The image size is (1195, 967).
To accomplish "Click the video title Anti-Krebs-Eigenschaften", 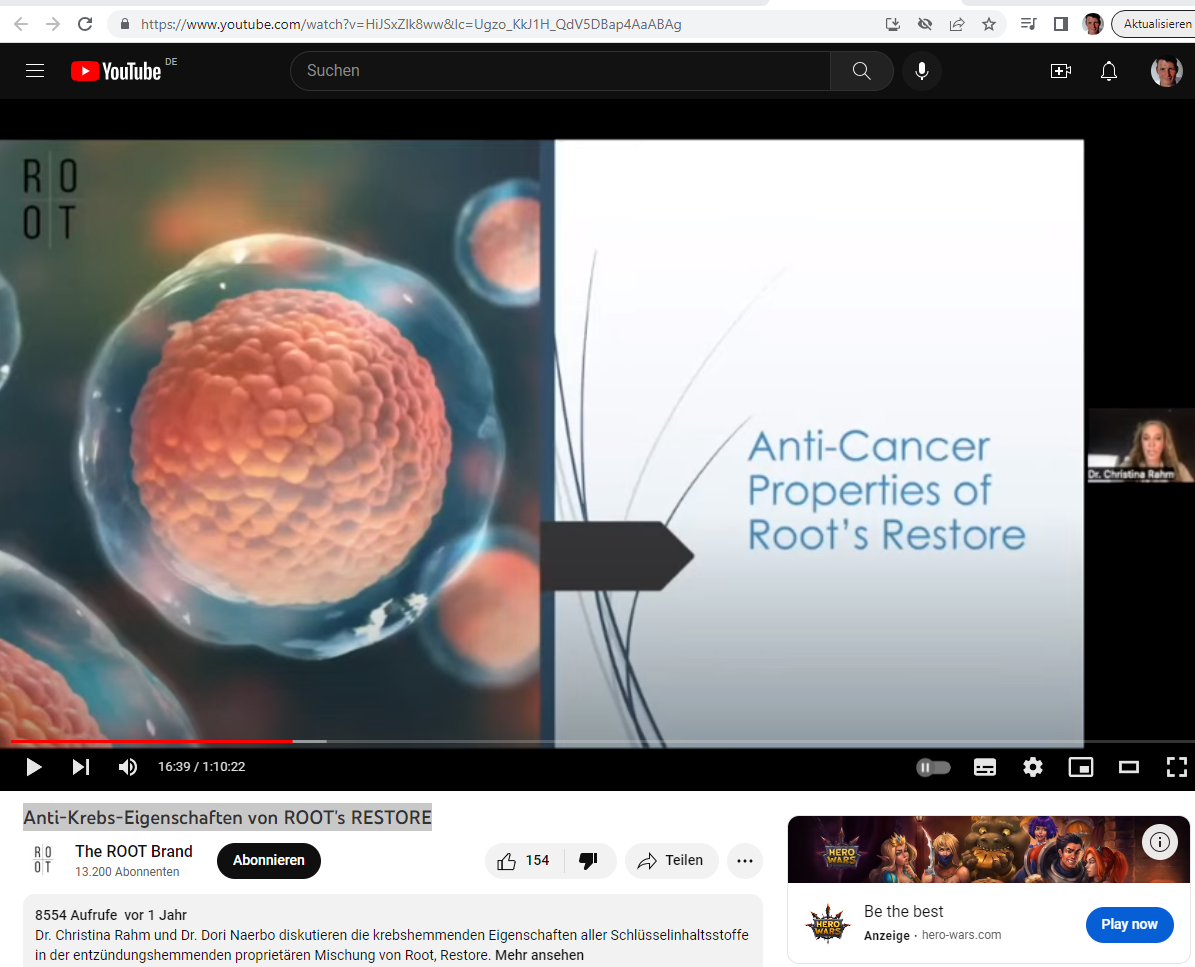I will [x=227, y=817].
